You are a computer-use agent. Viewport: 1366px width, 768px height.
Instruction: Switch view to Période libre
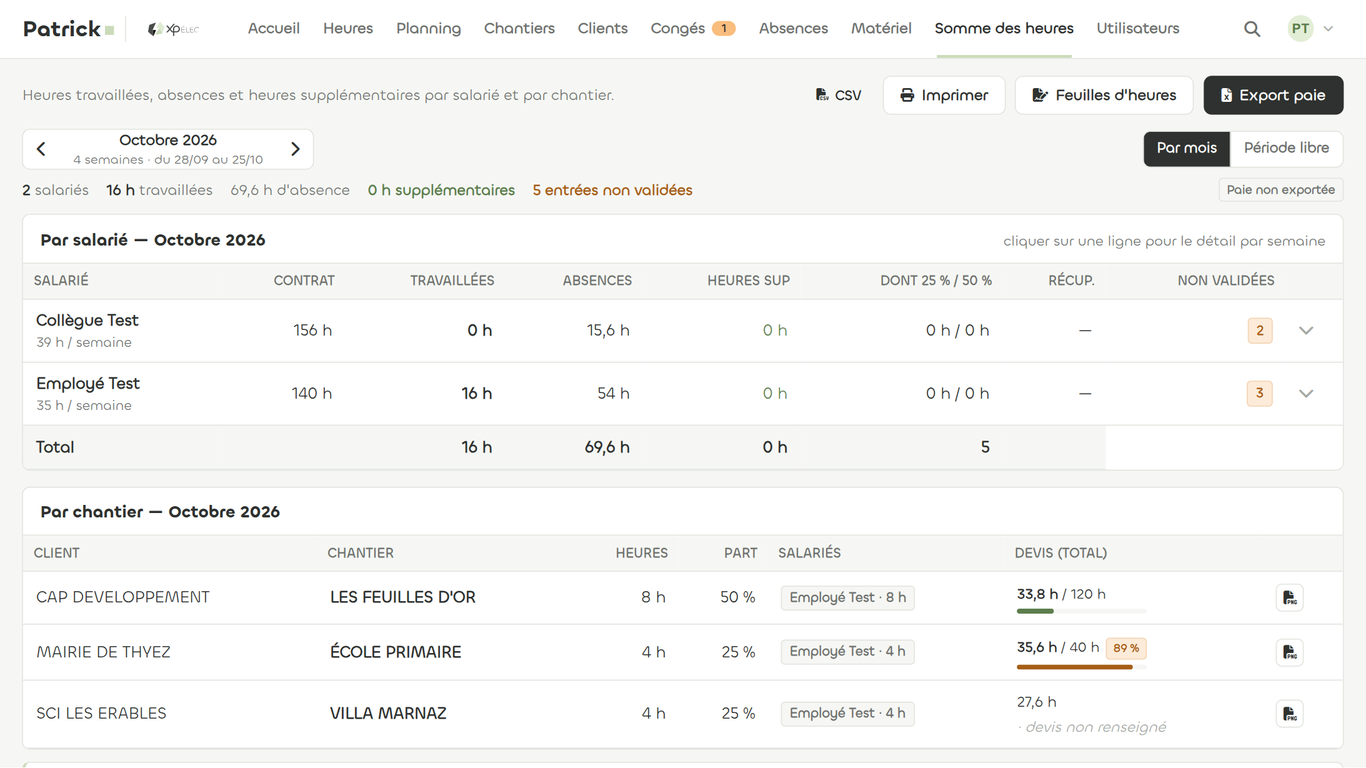coord(1286,148)
